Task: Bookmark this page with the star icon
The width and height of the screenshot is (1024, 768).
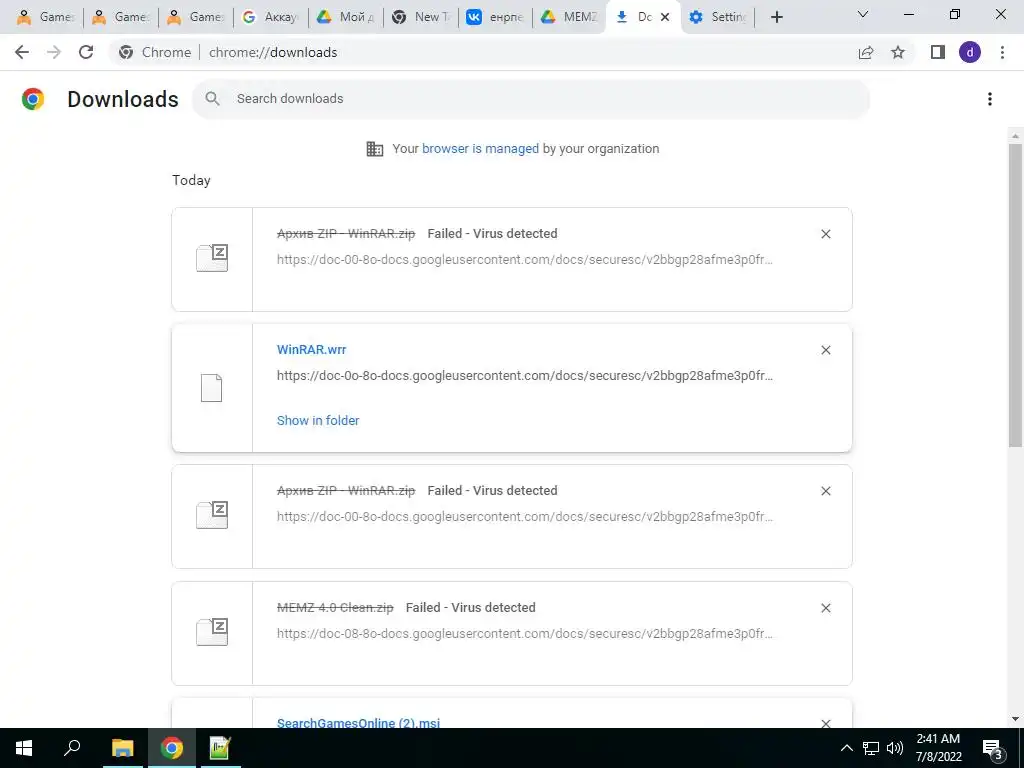Action: [x=898, y=52]
